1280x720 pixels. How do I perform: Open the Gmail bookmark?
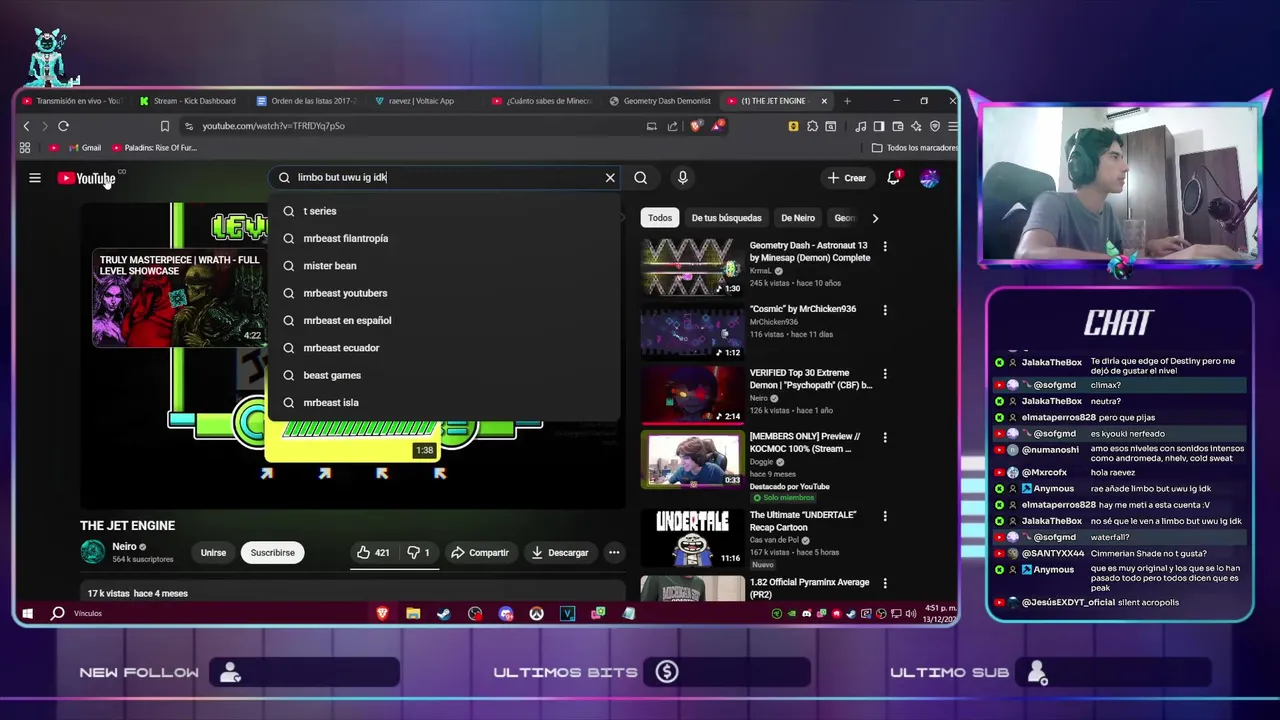85,148
